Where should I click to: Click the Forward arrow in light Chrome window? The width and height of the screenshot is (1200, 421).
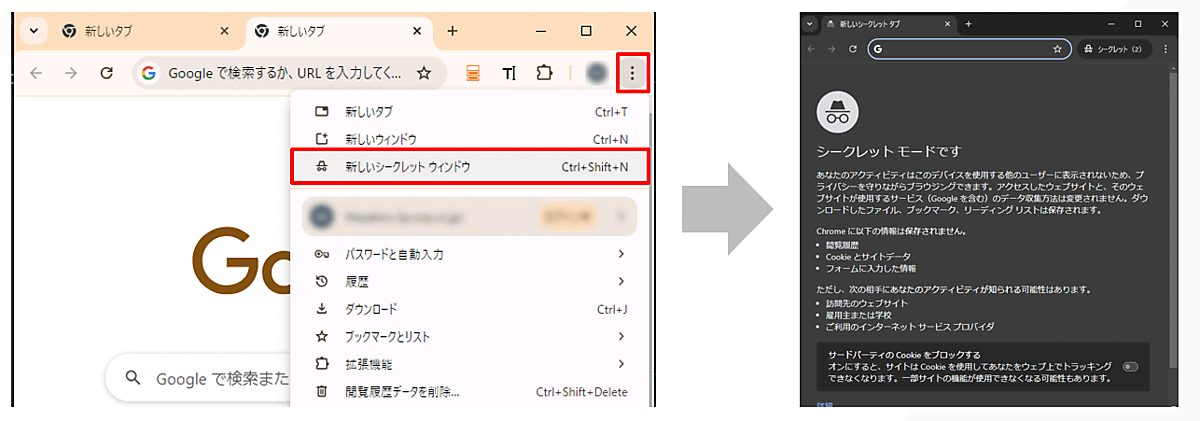pyautogui.click(x=70, y=73)
